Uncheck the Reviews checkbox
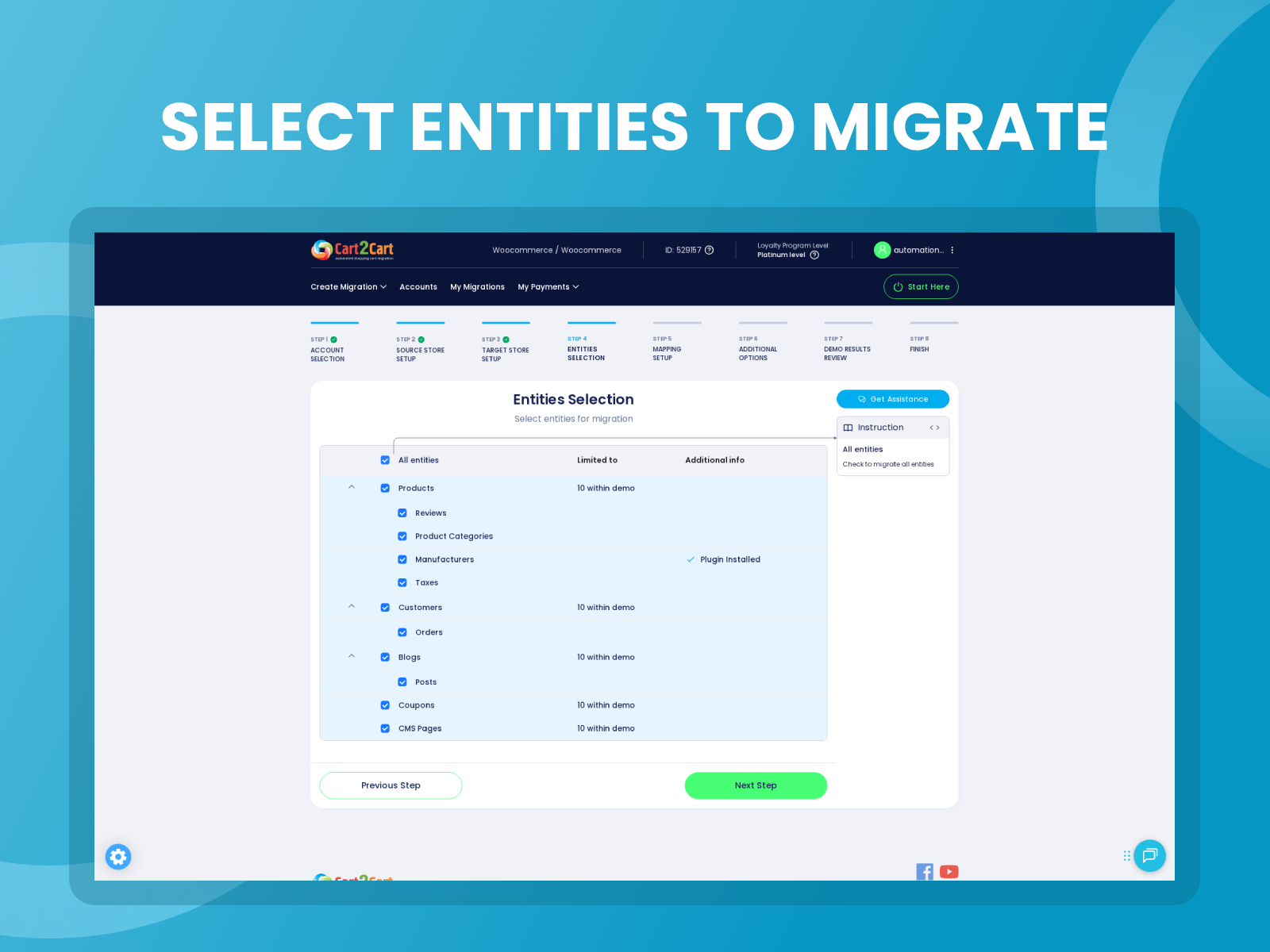Image resolution: width=1270 pixels, height=952 pixels. [x=402, y=513]
